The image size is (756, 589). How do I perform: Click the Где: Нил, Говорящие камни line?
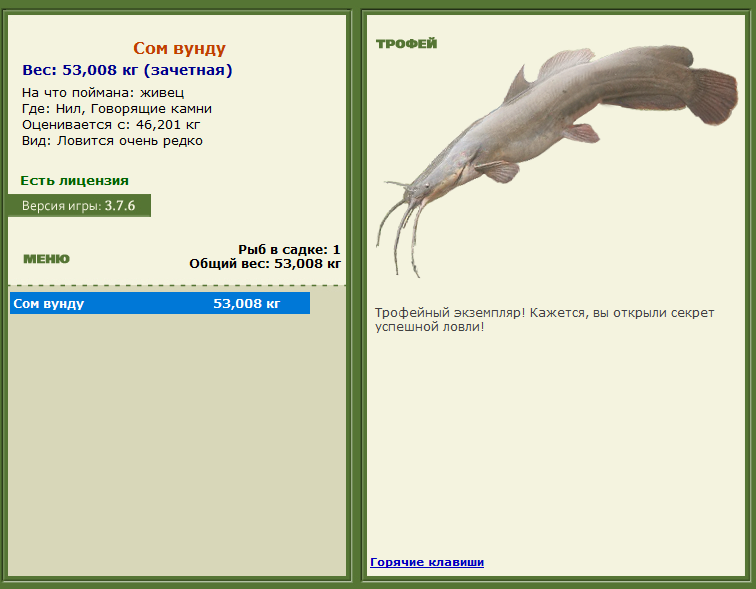pos(117,108)
